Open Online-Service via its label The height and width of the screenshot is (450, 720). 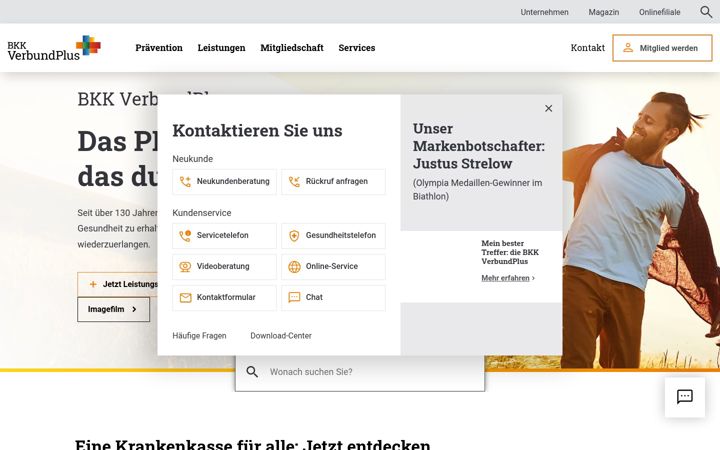coord(332,266)
